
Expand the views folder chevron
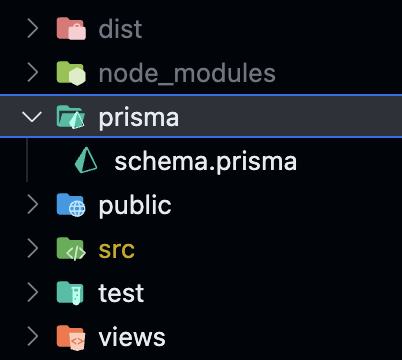coord(33,337)
